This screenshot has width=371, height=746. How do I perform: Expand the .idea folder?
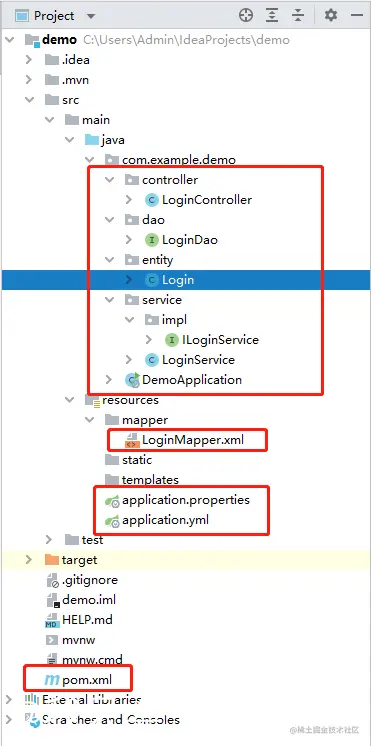coord(29,60)
